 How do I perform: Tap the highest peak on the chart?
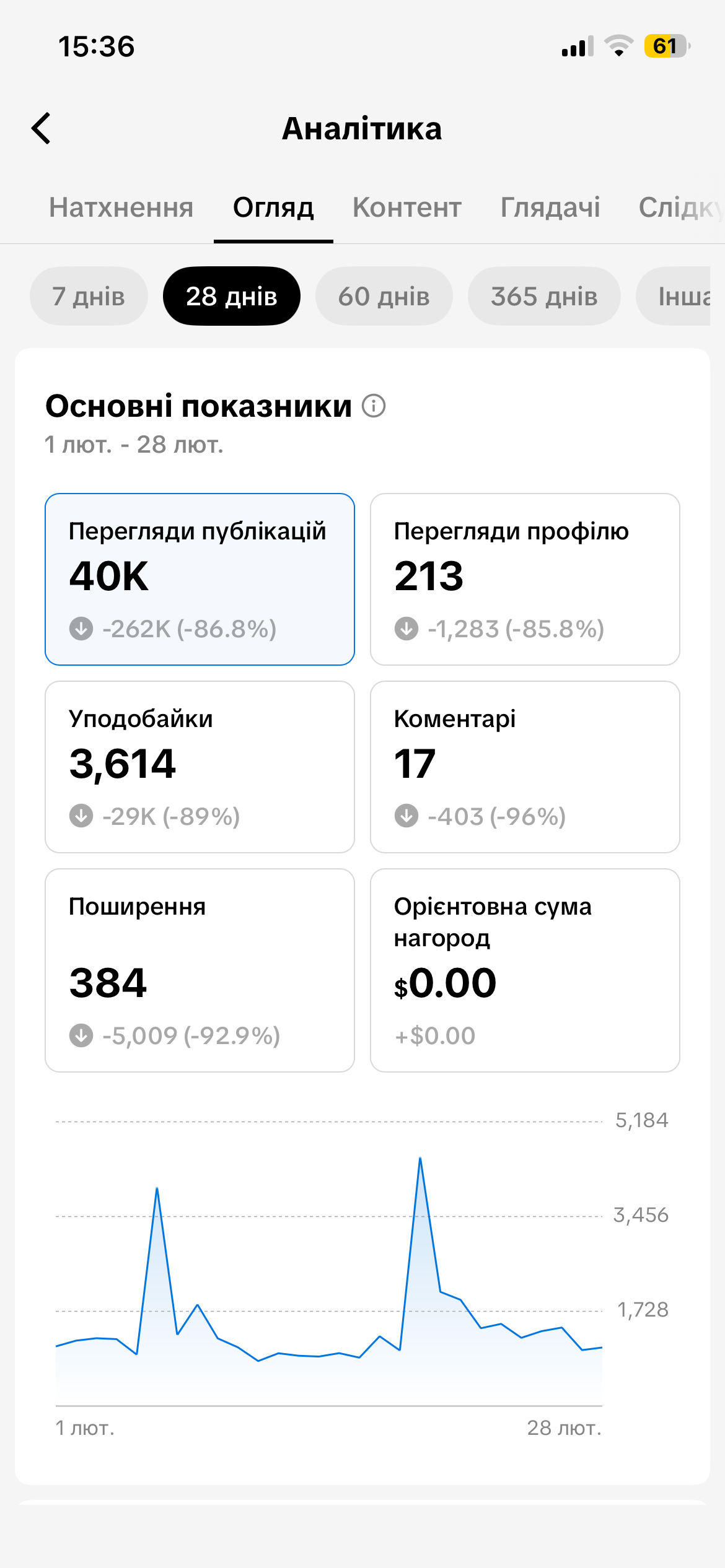pyautogui.click(x=420, y=1158)
